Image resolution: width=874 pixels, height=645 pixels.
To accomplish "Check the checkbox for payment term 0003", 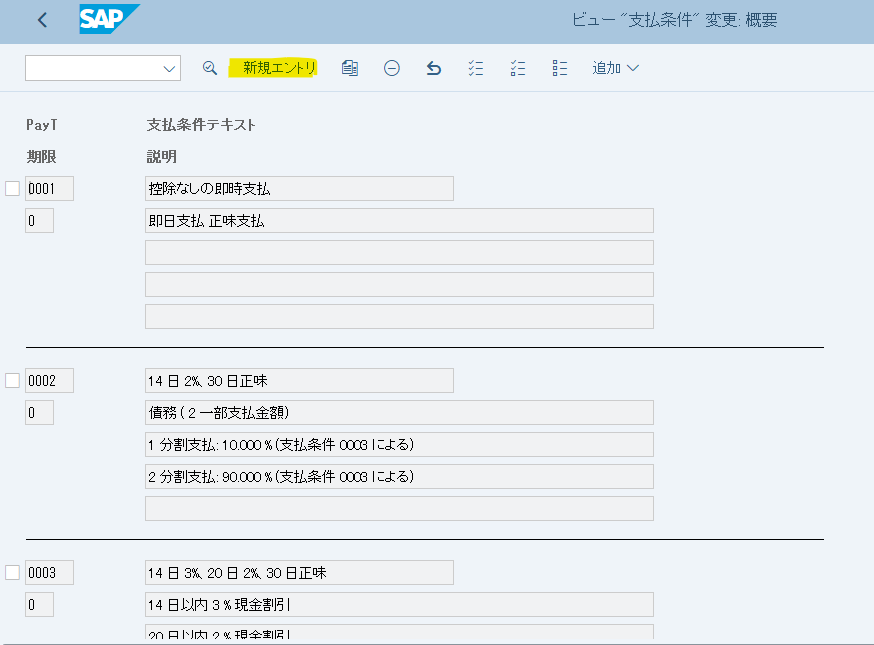I will point(11,572).
